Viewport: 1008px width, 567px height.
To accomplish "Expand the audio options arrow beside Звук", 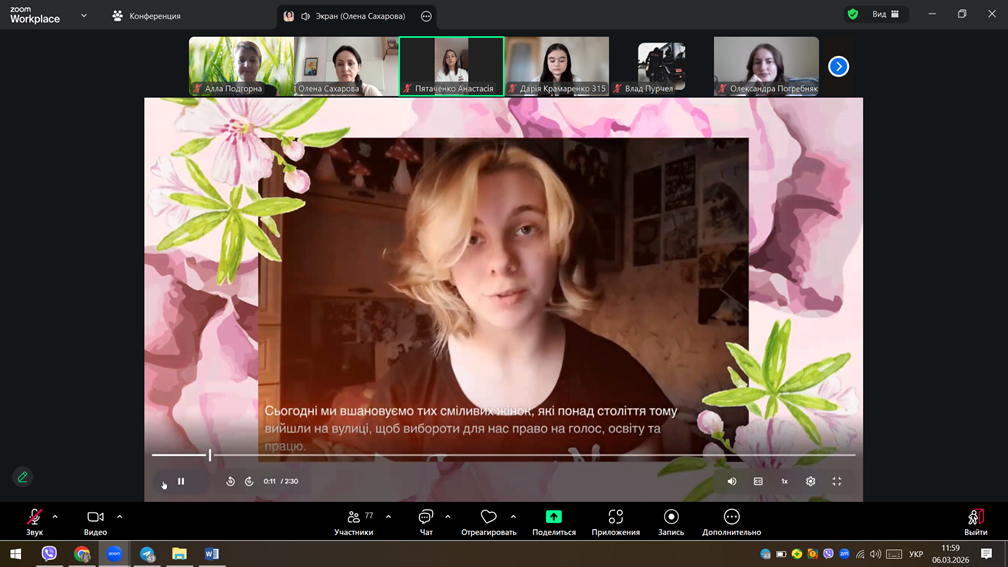I will [x=55, y=517].
